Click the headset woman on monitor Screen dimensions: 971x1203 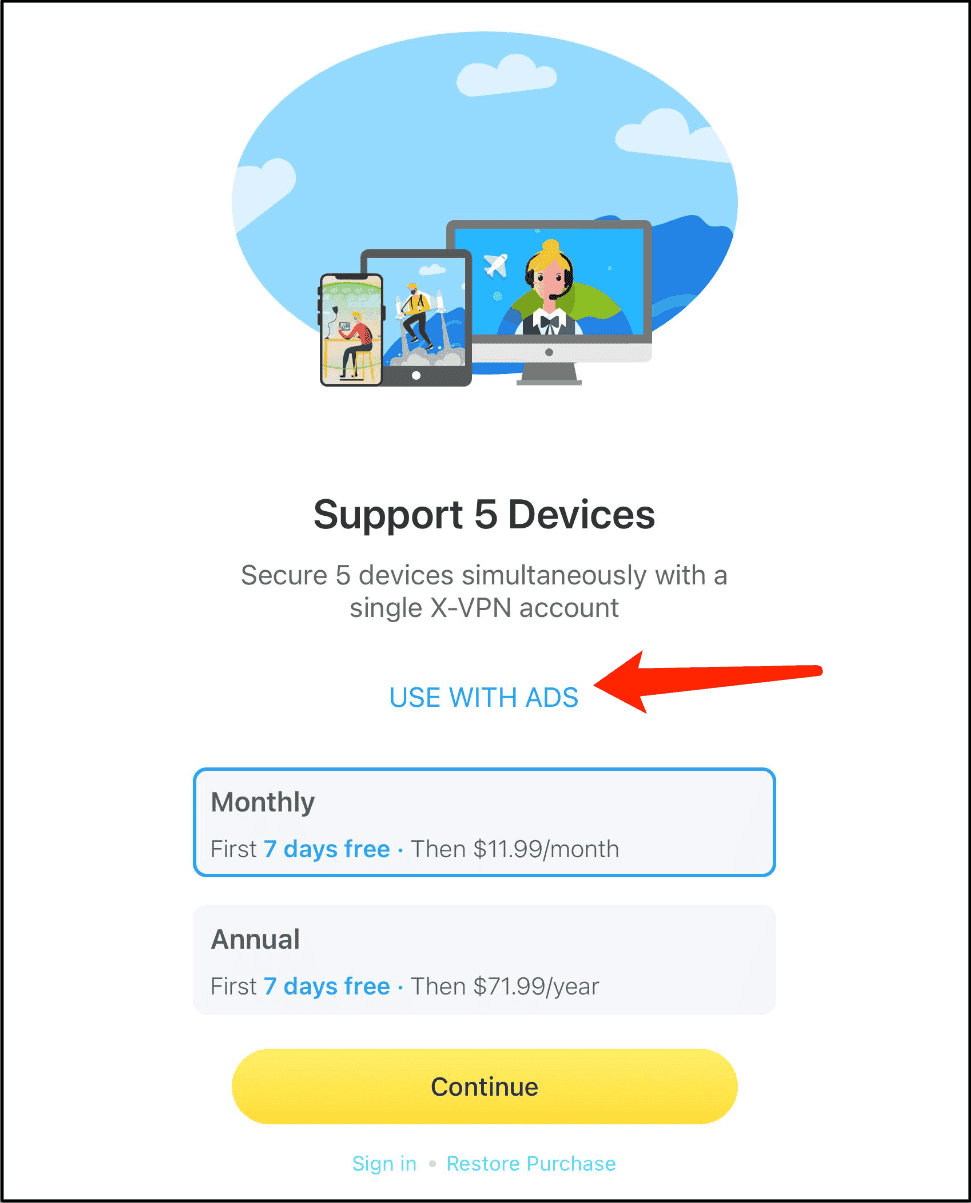tap(549, 287)
